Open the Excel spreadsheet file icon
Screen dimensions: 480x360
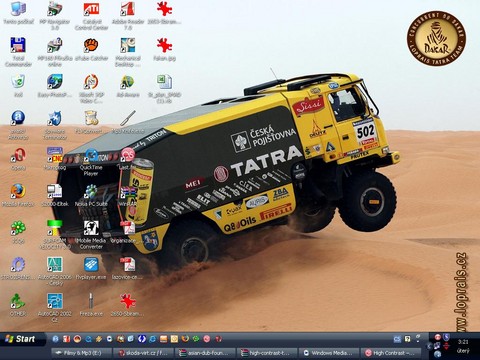[164, 88]
